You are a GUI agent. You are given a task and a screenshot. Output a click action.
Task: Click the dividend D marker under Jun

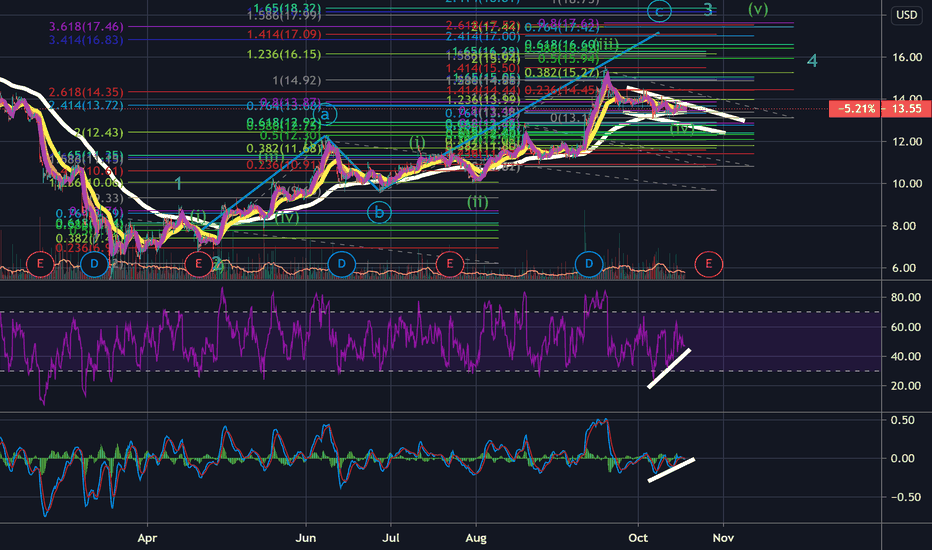[x=341, y=264]
